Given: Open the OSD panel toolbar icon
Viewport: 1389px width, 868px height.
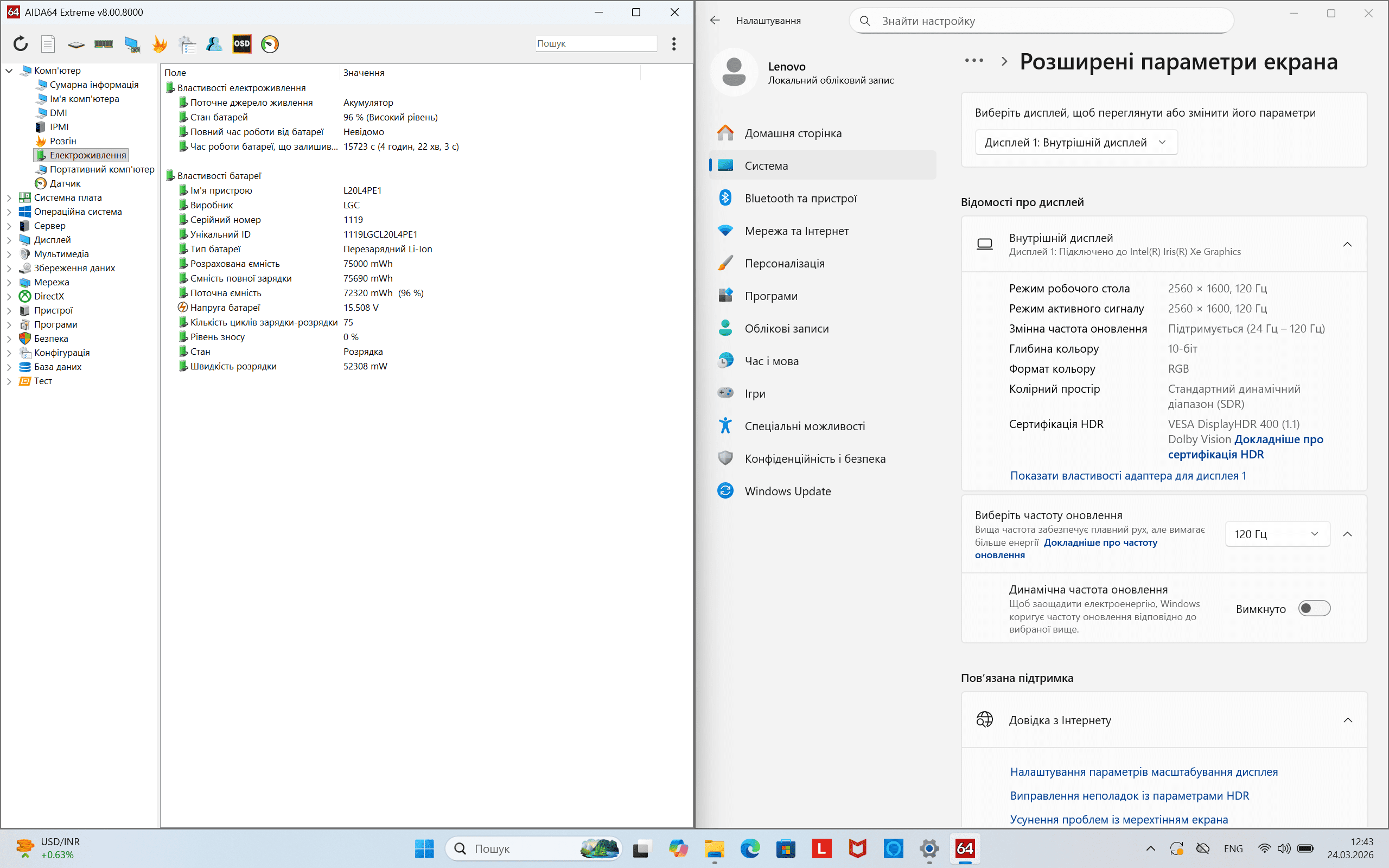Looking at the screenshot, I should coord(241,43).
